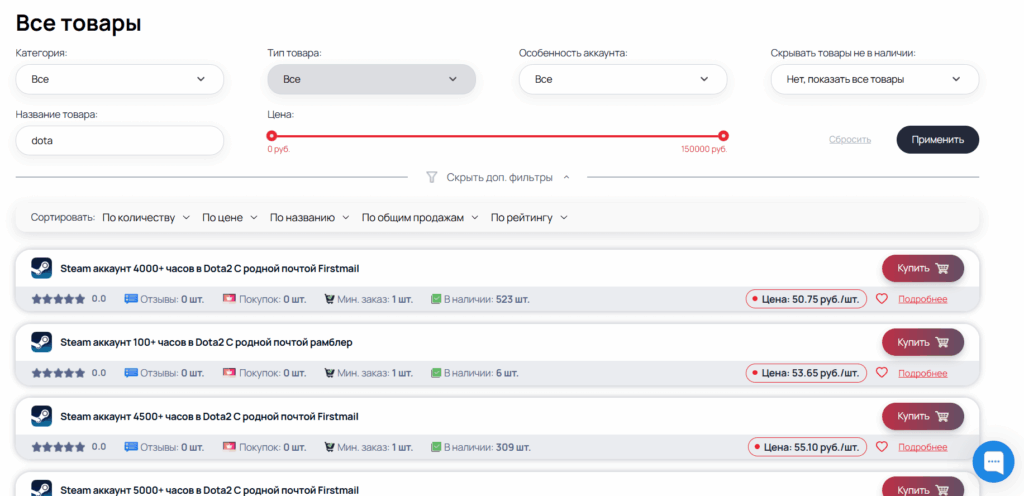
Task: Click В наличии: 6 шт. text
Action: (x=481, y=373)
